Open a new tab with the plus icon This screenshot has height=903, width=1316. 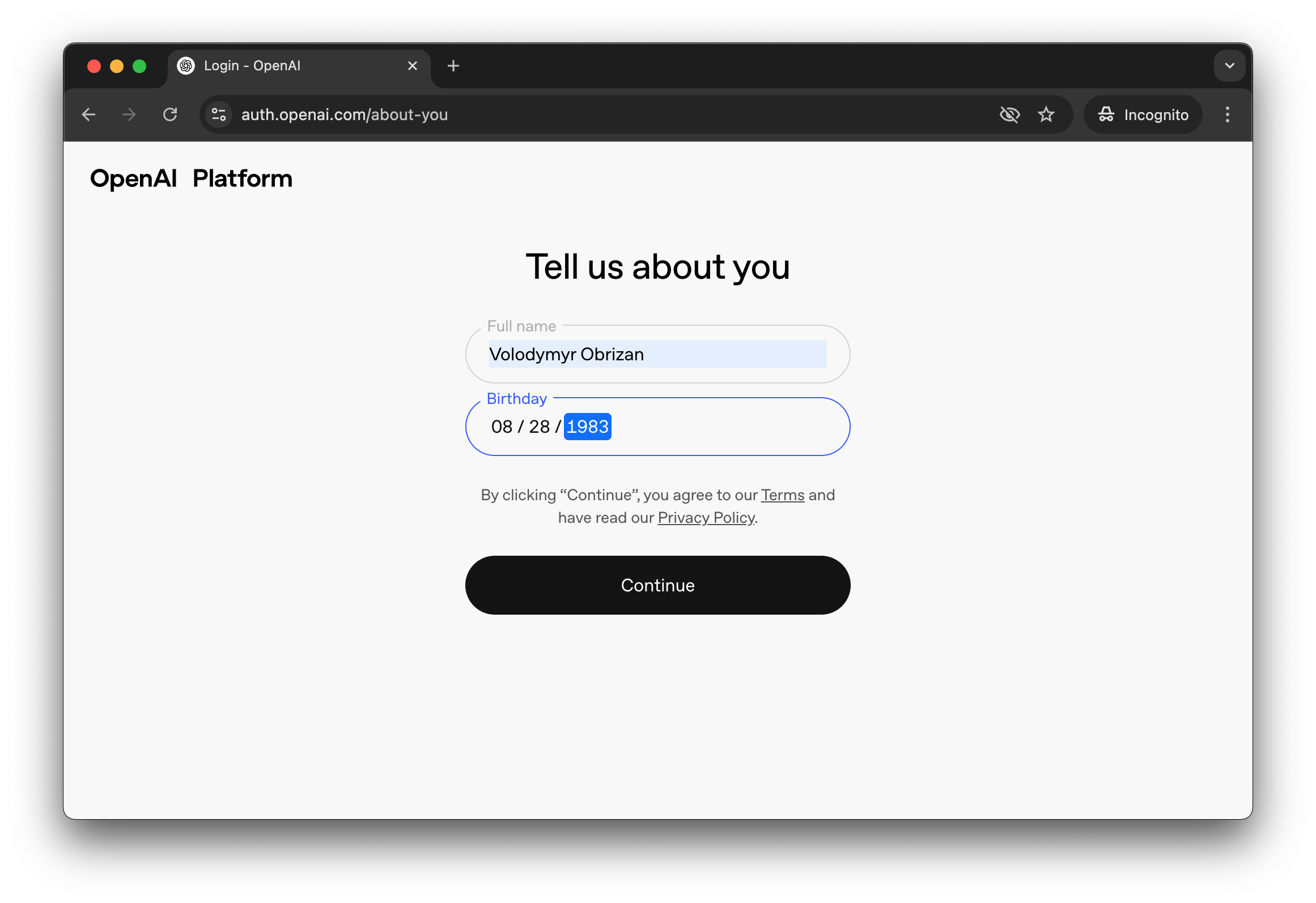453,66
